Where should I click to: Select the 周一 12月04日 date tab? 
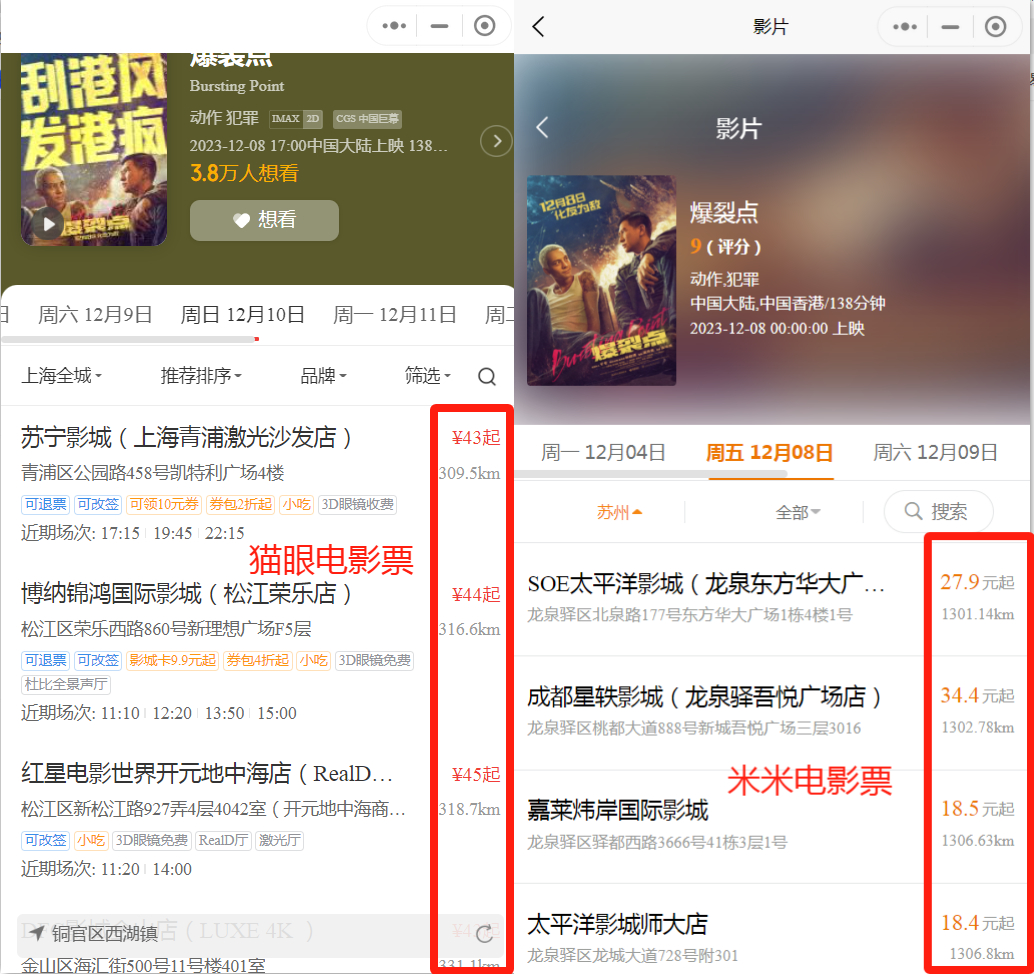pyautogui.click(x=603, y=452)
